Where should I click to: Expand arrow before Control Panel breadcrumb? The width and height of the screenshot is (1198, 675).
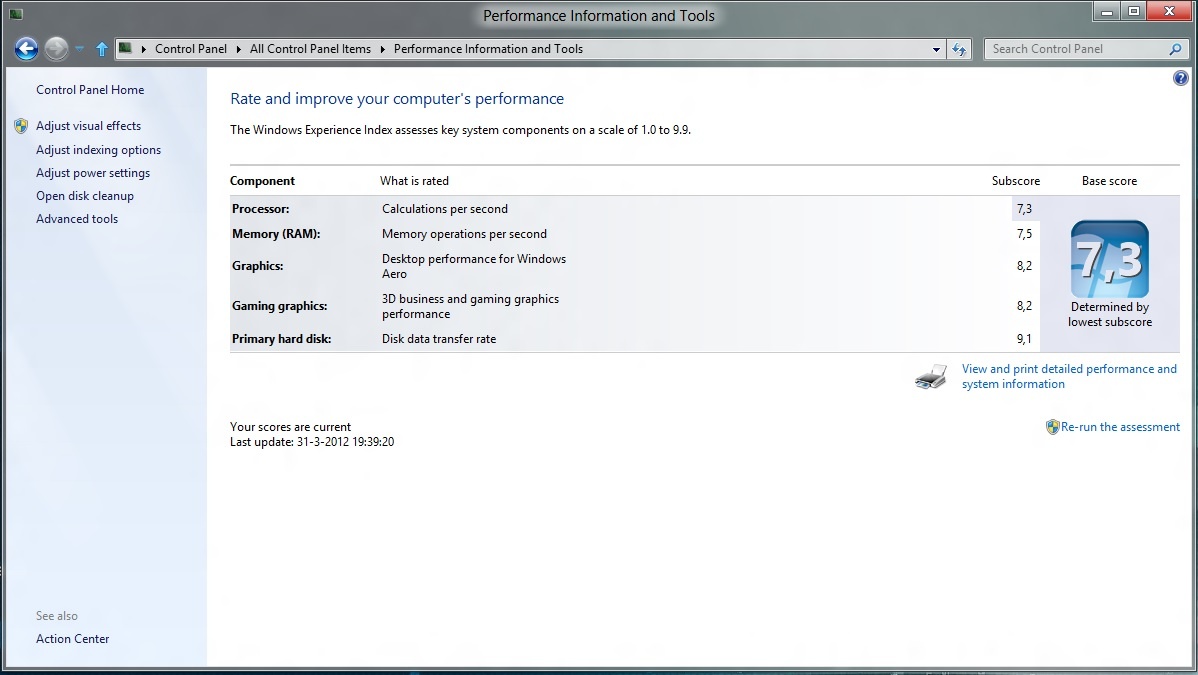click(144, 49)
